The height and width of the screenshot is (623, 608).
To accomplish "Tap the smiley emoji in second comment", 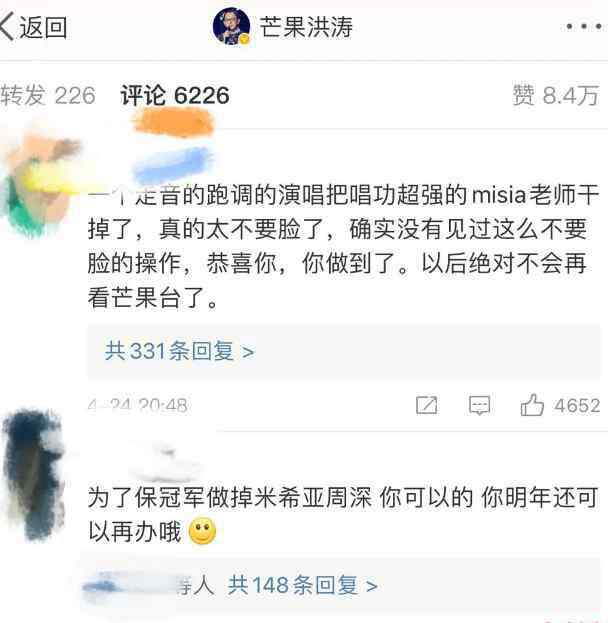I will (x=203, y=531).
